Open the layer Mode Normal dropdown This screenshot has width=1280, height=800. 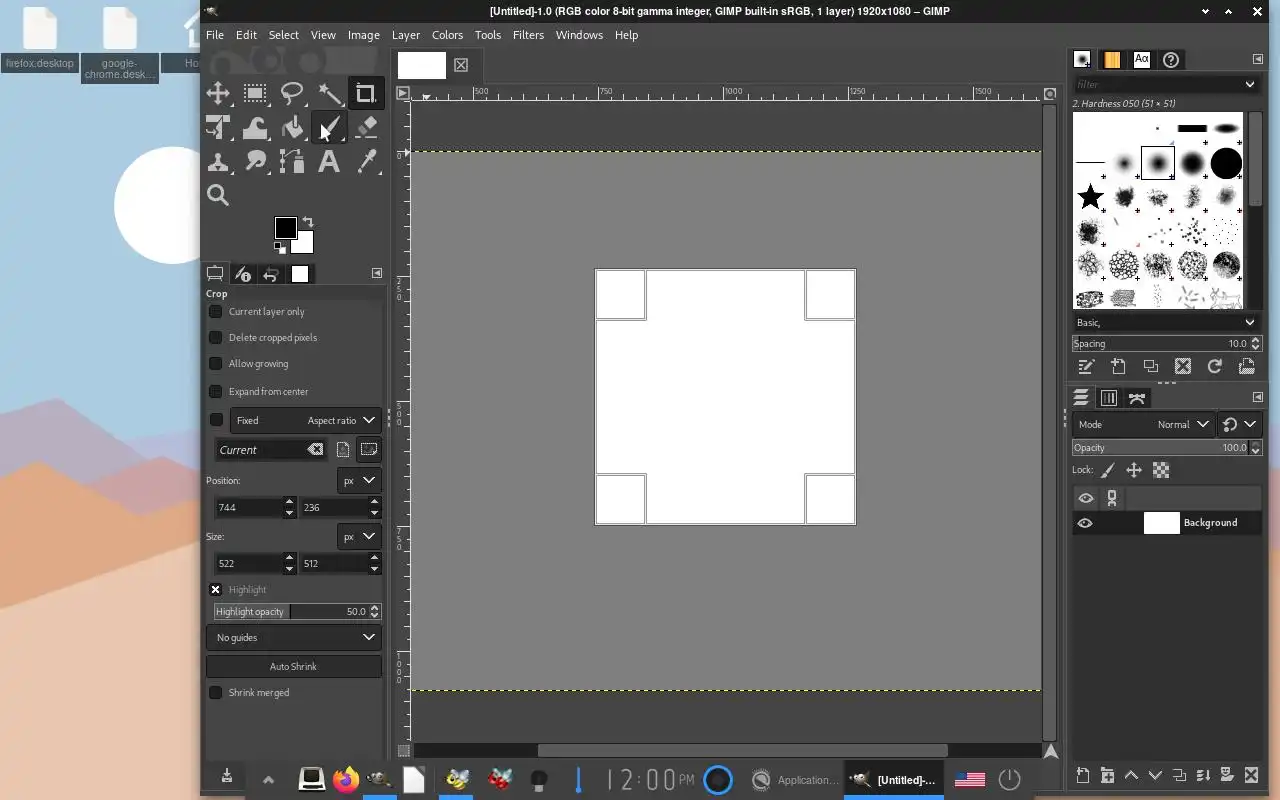click(1143, 424)
